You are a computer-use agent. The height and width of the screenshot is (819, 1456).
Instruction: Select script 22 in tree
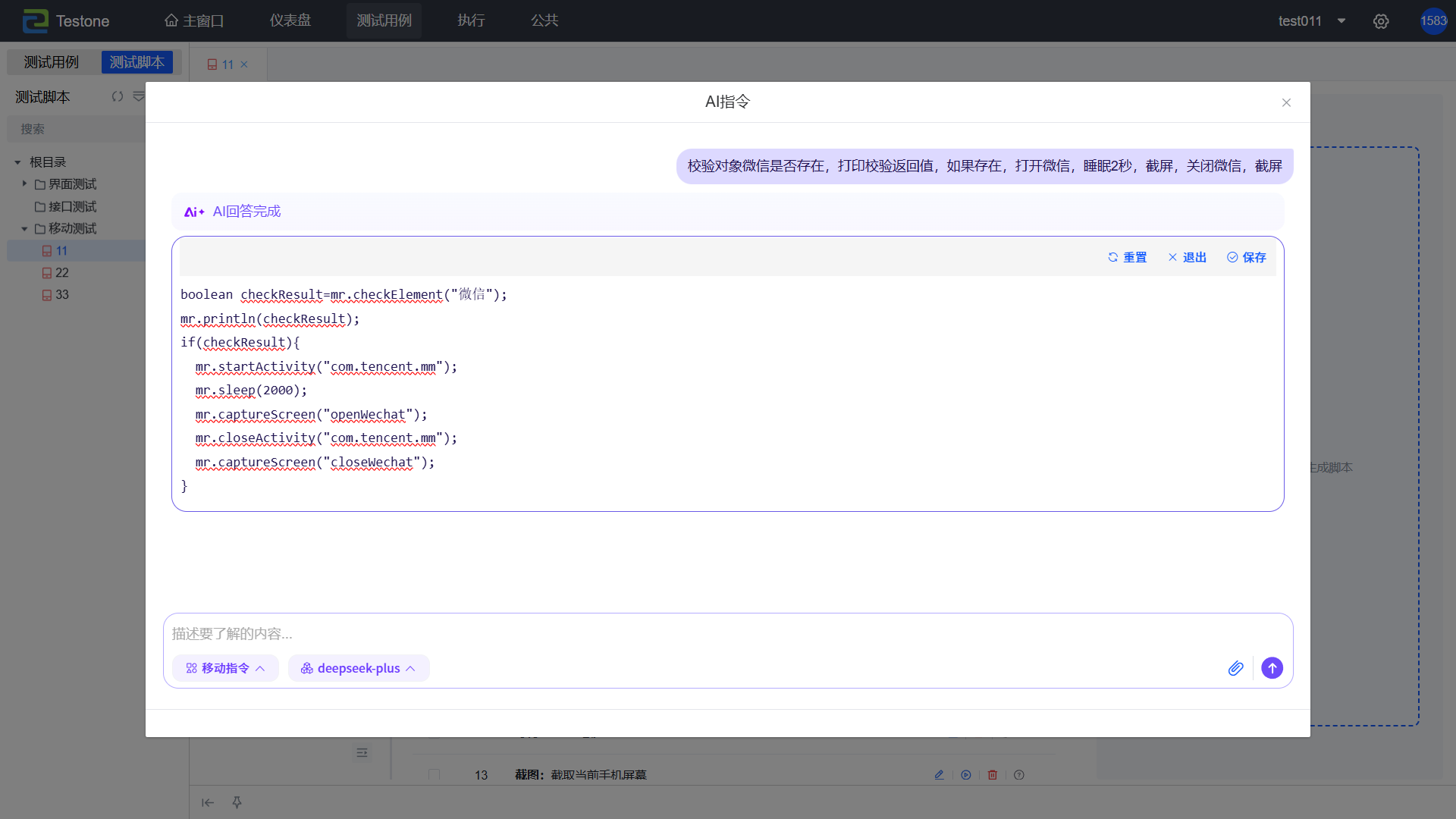pyautogui.click(x=61, y=272)
